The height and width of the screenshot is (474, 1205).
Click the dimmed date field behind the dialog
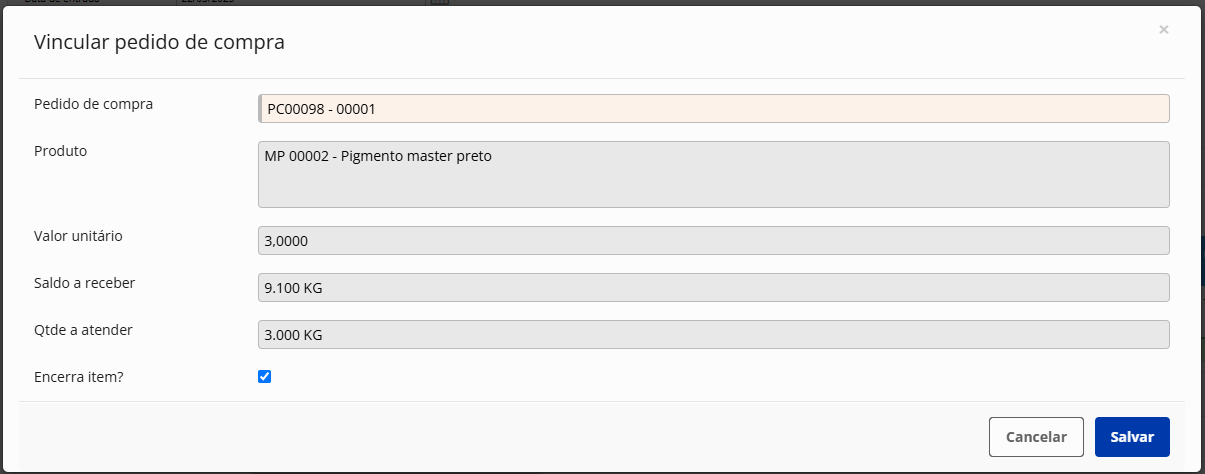click(x=302, y=2)
